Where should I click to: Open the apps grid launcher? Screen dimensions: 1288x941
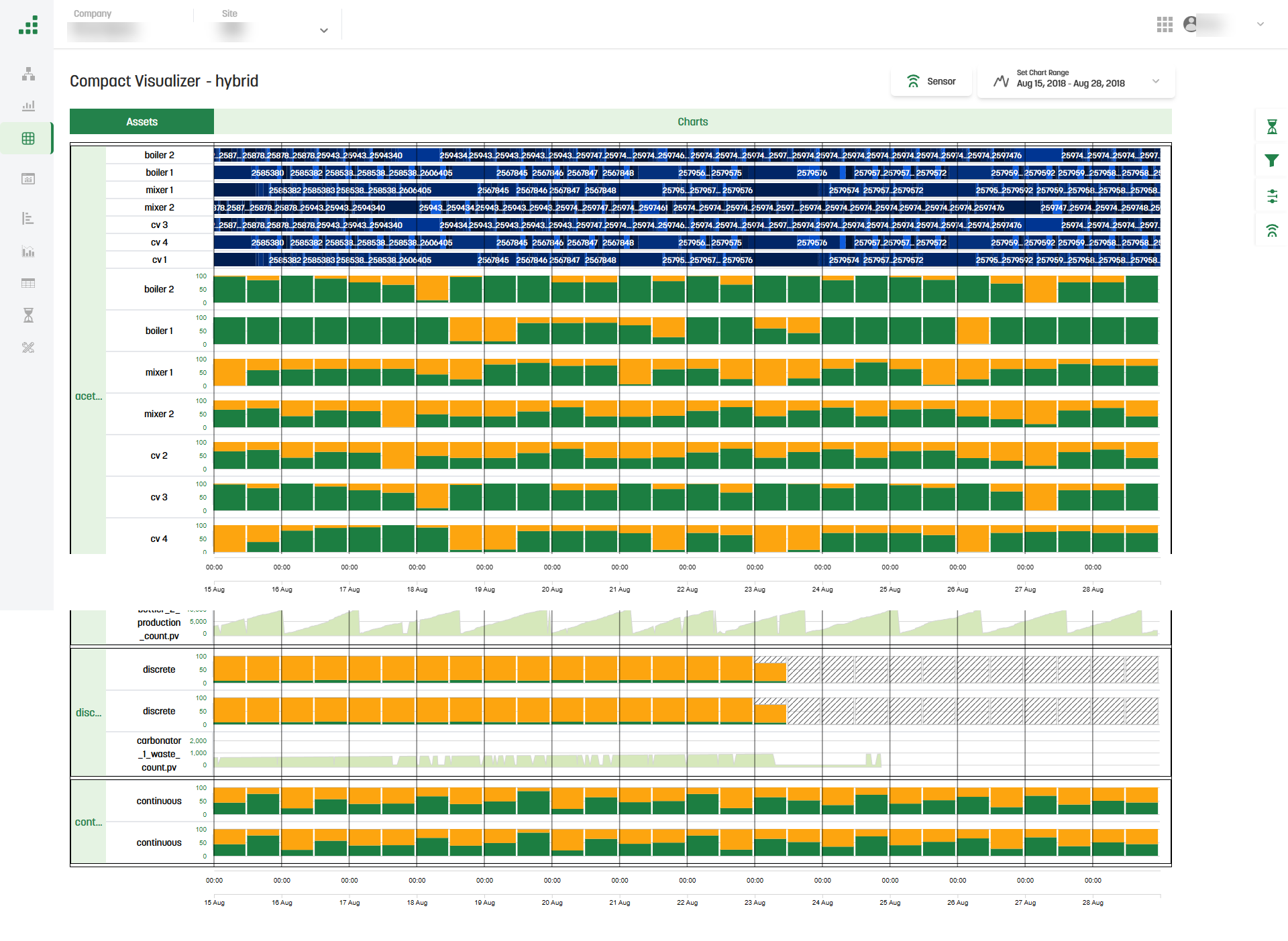1165,25
